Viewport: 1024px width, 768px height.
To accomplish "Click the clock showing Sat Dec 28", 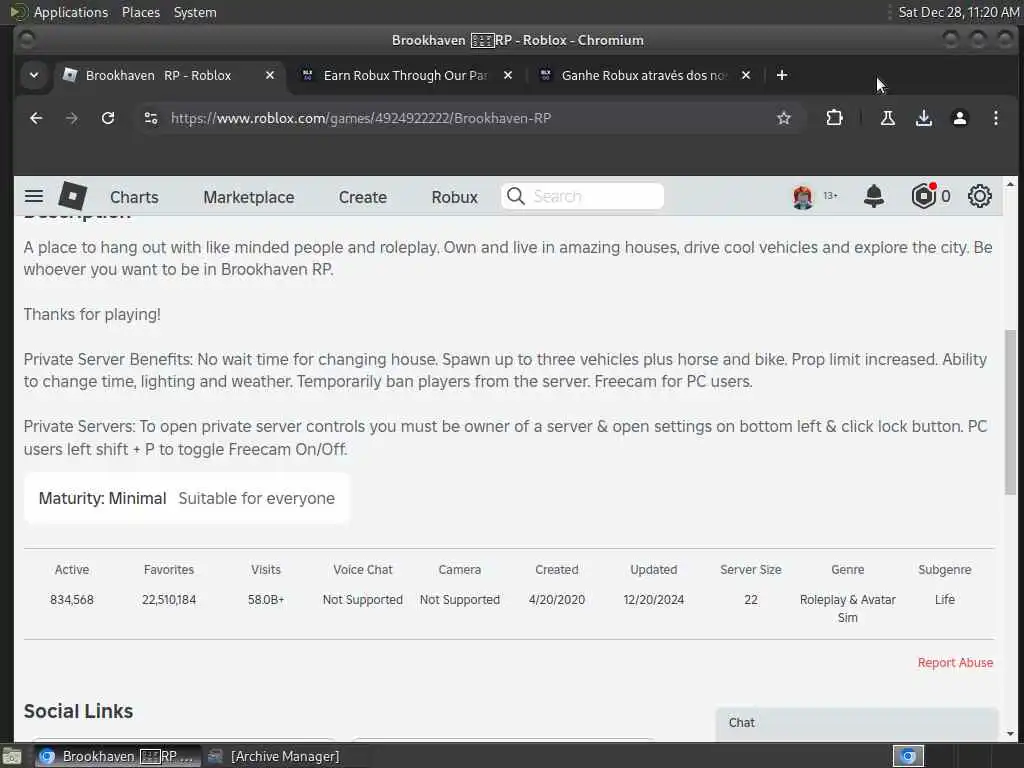I will (958, 12).
